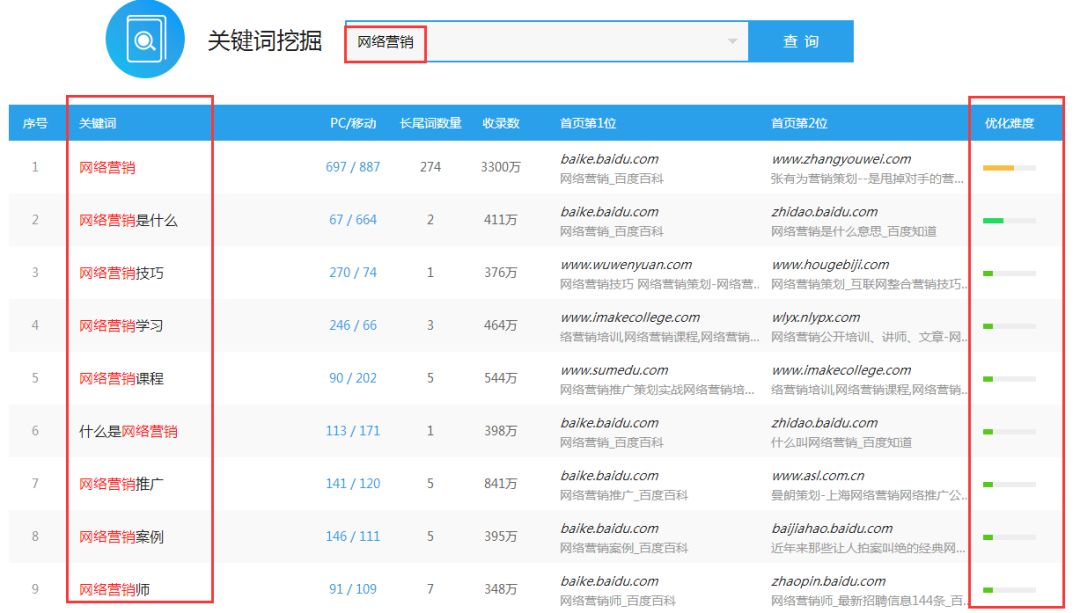Open zhaopin.baidu.com result in row 9
The image size is (1080, 613).
tap(828, 581)
